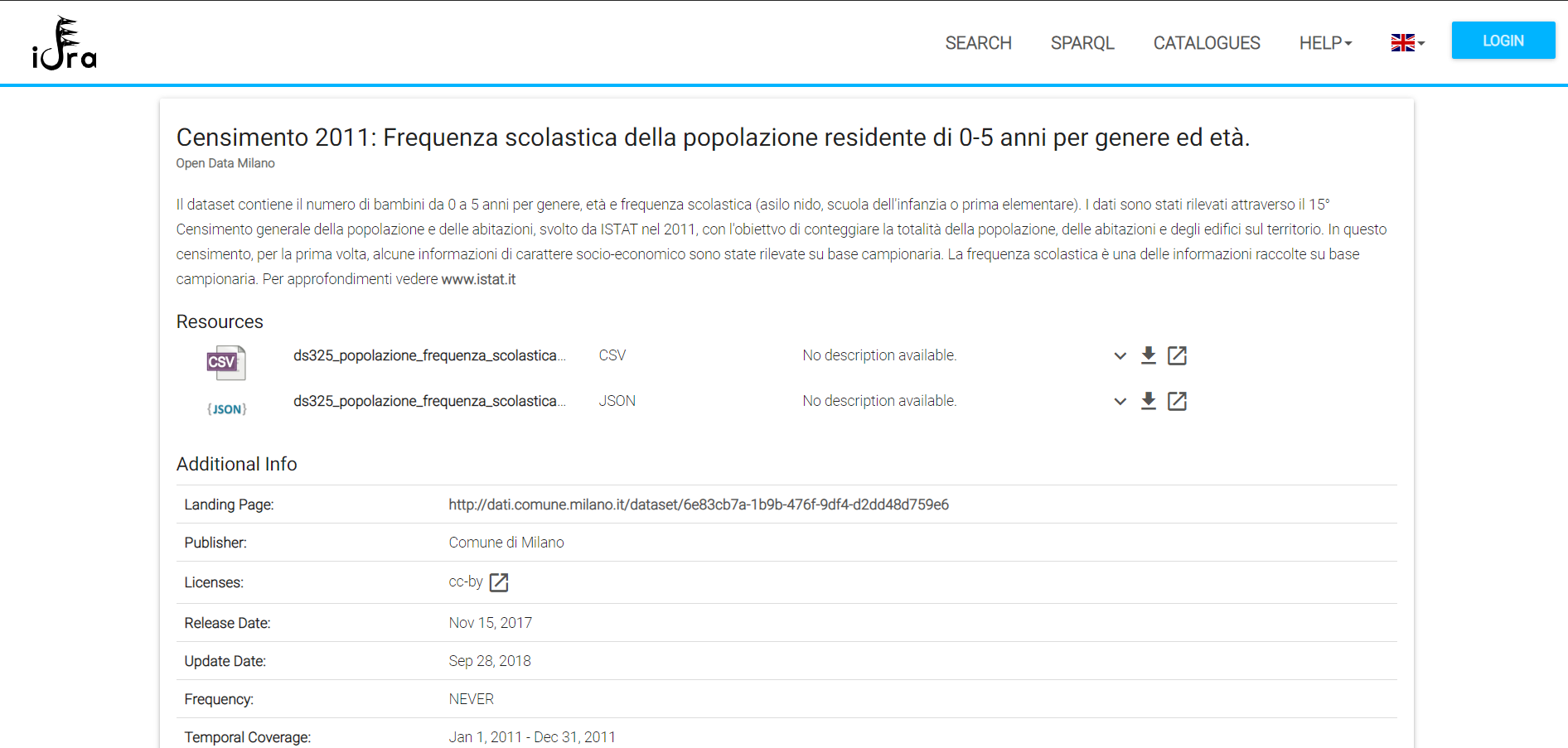Click the Sep 28, 2018 update date
Viewport: 1568px width, 748px height.
(x=490, y=661)
